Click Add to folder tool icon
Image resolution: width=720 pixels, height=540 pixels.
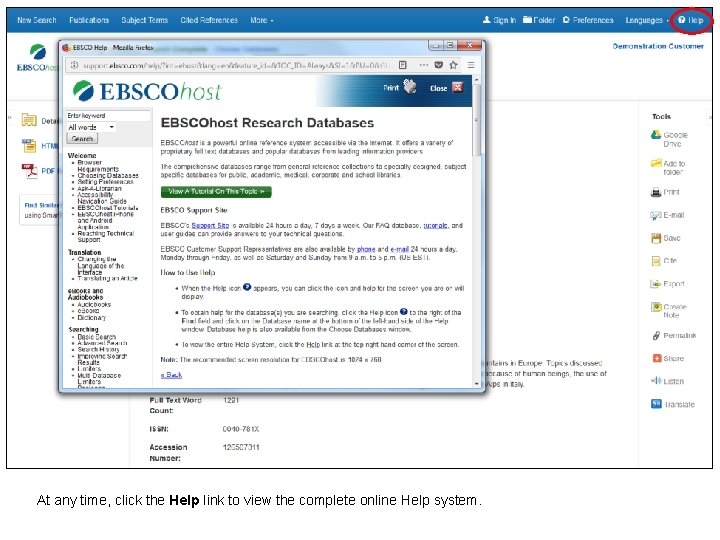click(656, 163)
